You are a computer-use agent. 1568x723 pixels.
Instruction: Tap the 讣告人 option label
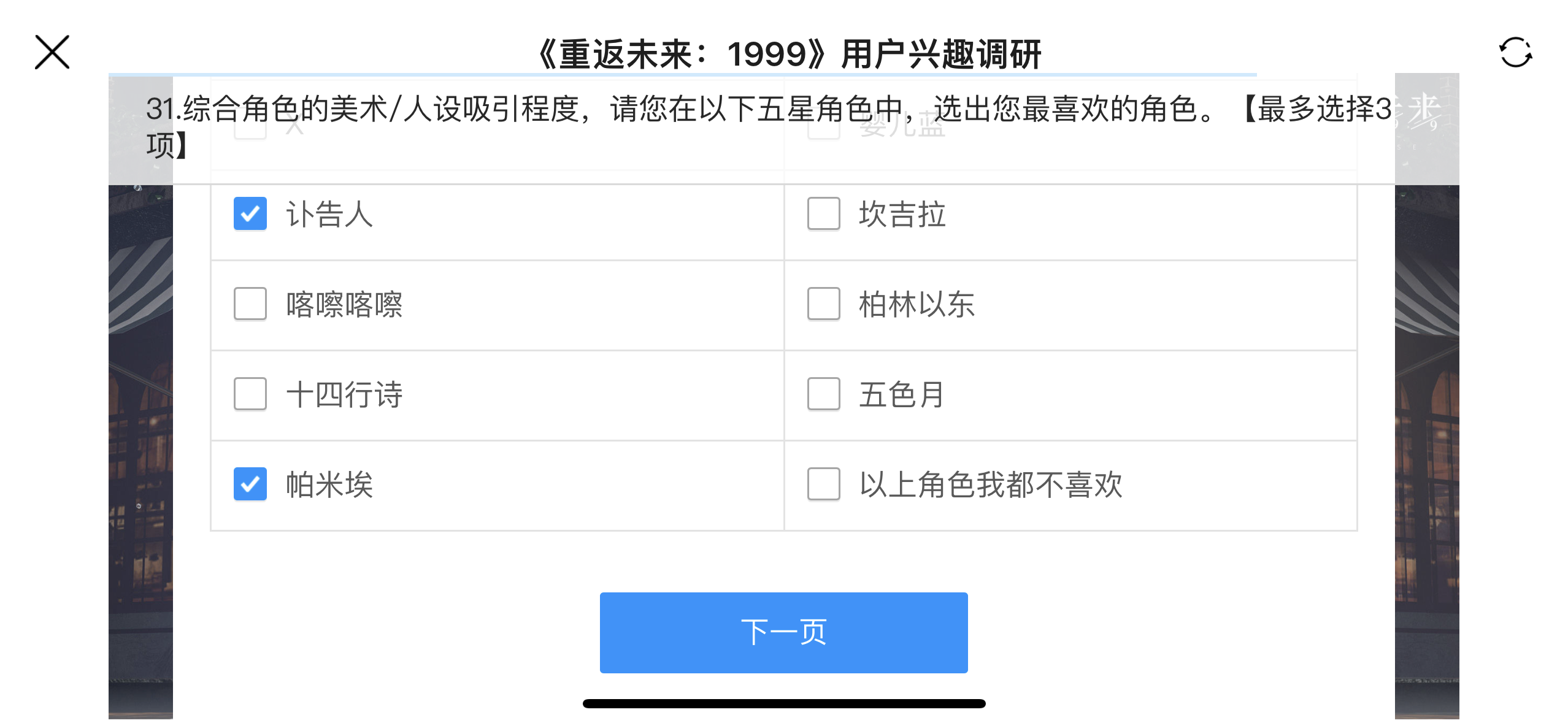tap(329, 215)
